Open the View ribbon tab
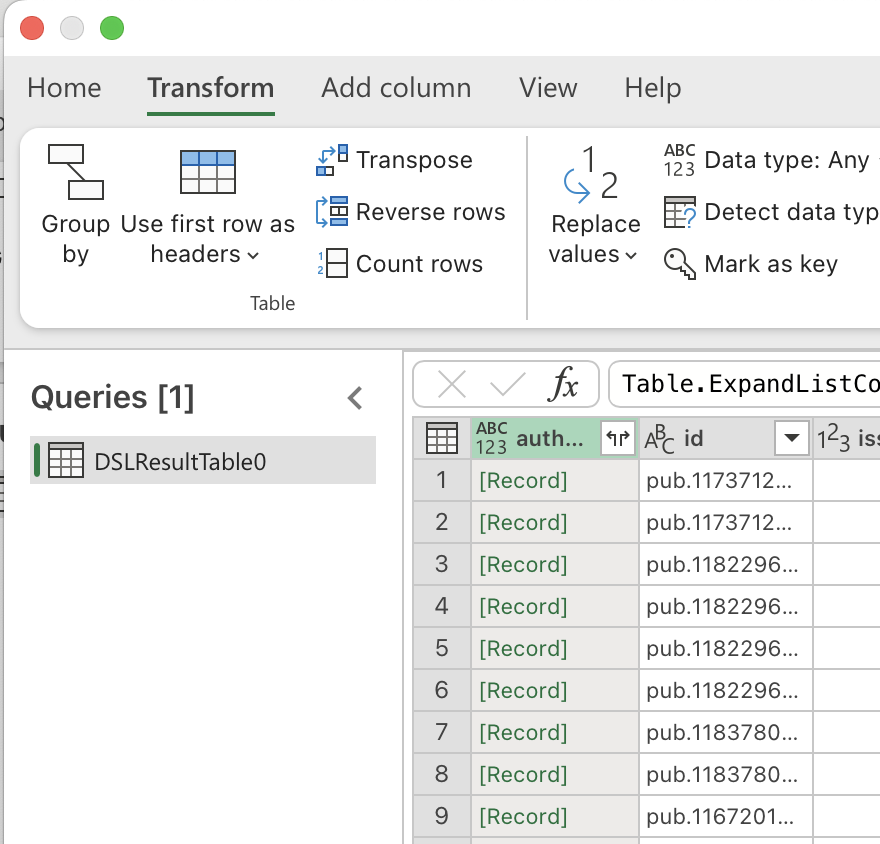This screenshot has width=880, height=844. pyautogui.click(x=548, y=88)
